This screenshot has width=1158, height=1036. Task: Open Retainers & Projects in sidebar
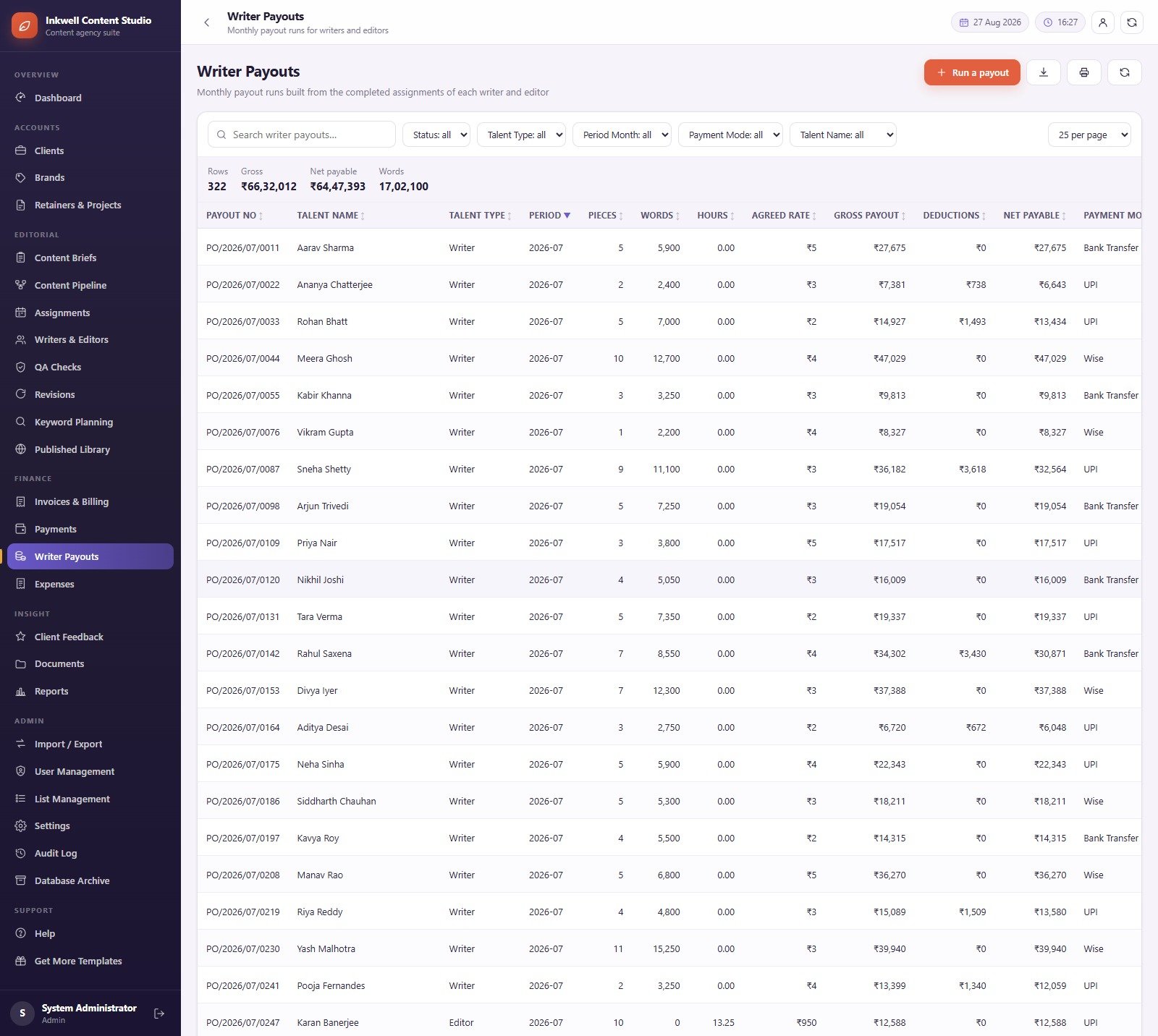pos(90,205)
